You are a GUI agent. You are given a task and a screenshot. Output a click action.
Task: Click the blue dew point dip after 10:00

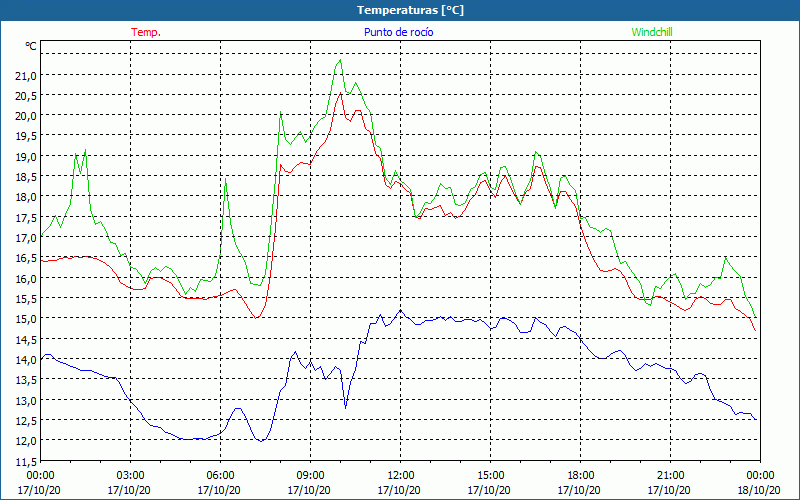(x=345, y=408)
